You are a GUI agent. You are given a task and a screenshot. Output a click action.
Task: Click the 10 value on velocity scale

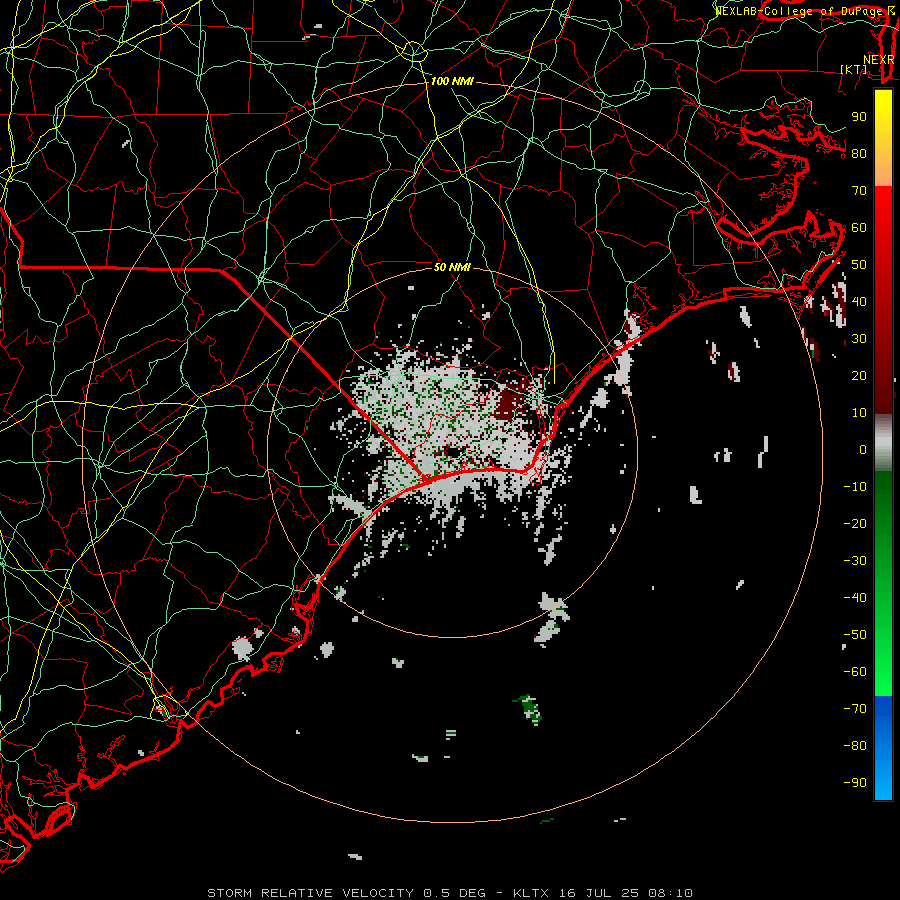point(859,413)
